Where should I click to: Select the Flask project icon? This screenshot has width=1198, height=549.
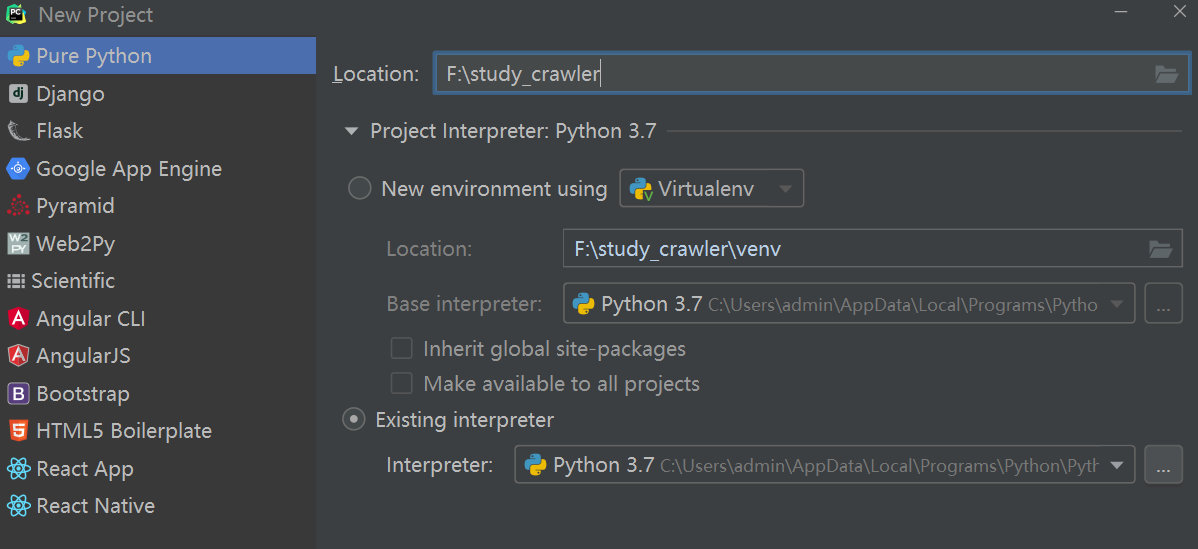(18, 131)
